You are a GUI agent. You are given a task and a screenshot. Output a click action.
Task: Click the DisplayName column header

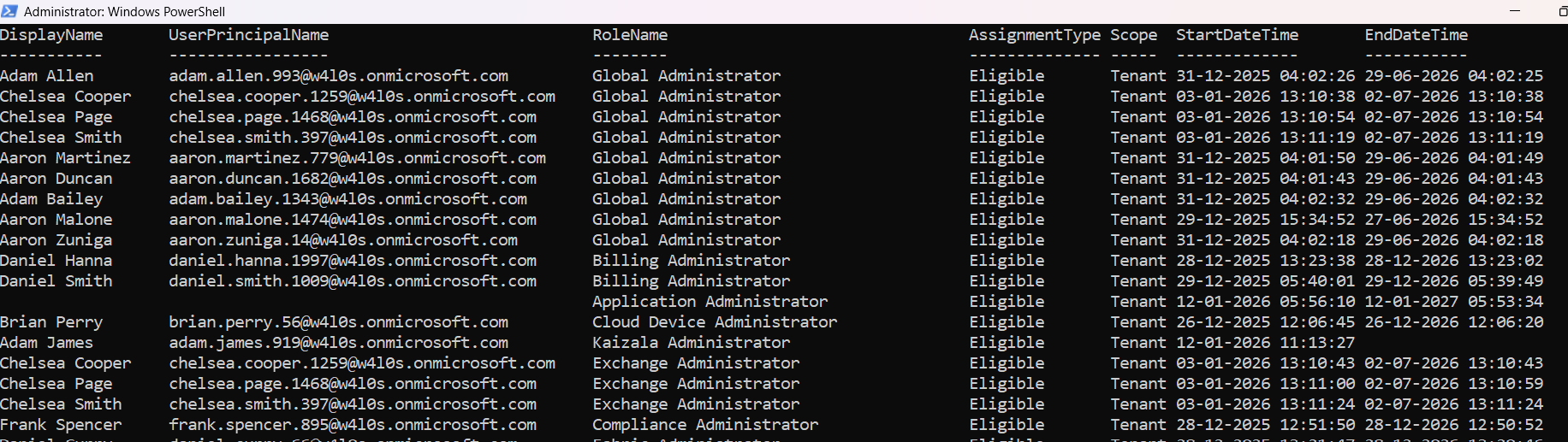coord(51,35)
